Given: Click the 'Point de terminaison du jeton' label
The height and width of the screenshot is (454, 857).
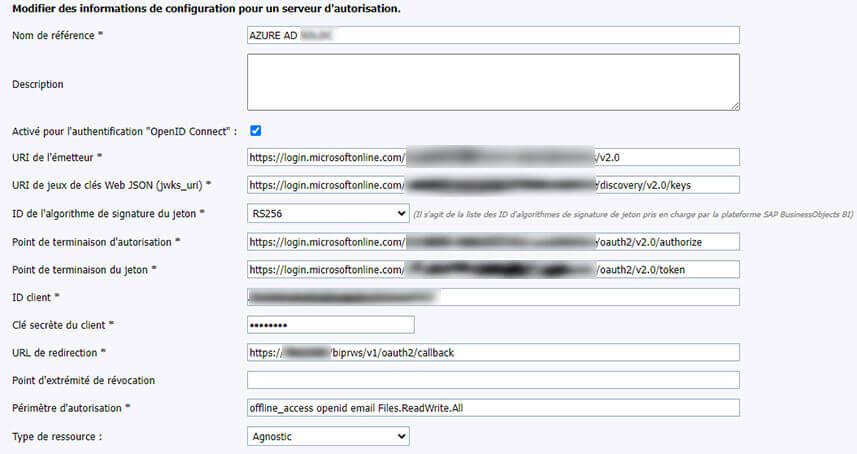Looking at the screenshot, I should coord(84,270).
